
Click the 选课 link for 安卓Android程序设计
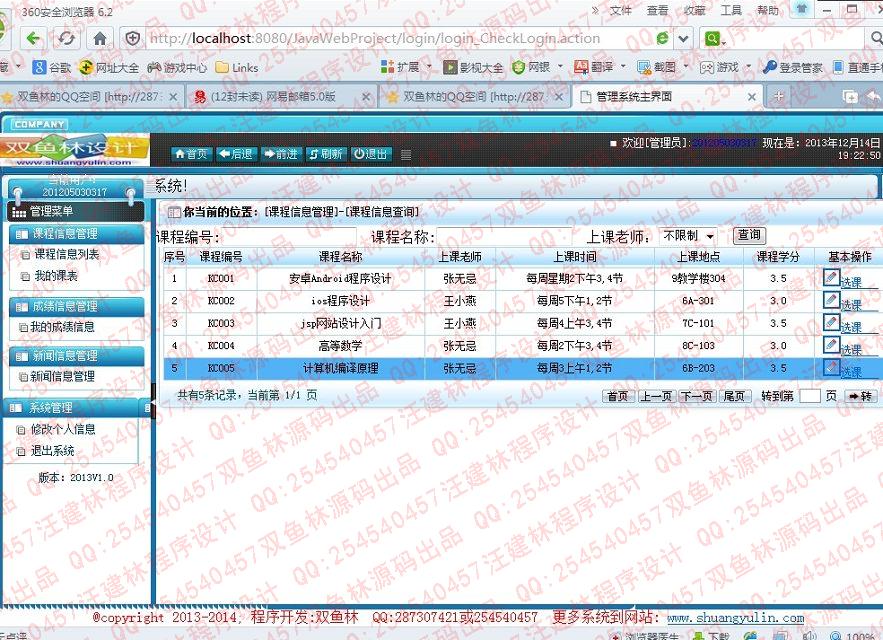(851, 282)
